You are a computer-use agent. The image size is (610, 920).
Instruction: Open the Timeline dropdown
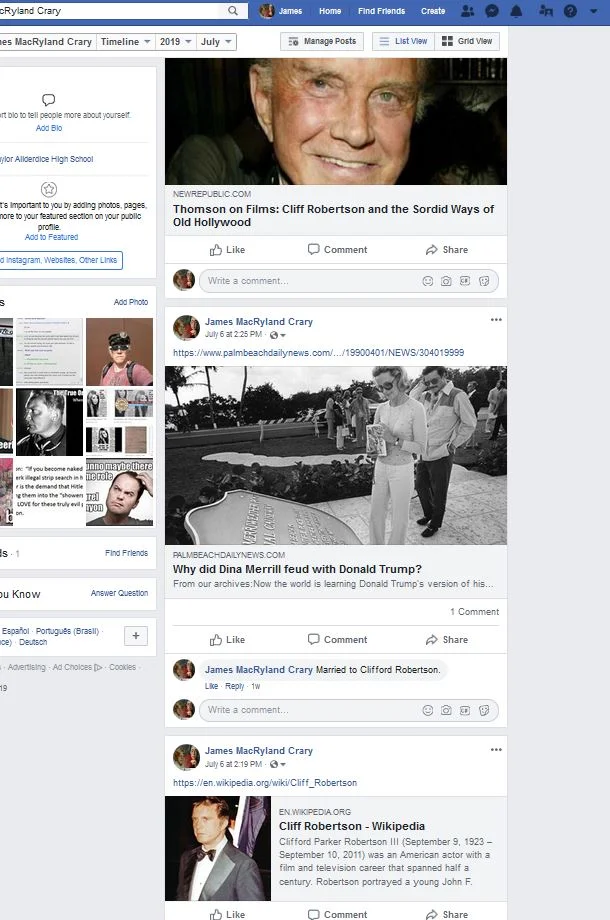(126, 42)
